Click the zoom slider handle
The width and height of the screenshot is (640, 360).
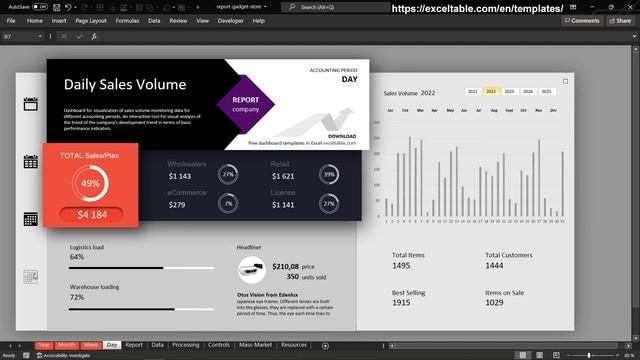pos(589,356)
